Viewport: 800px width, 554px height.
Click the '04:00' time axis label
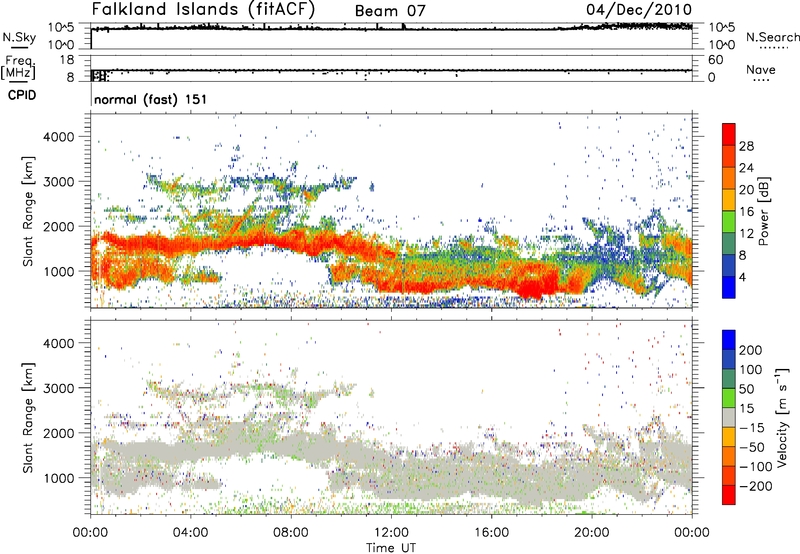(x=190, y=533)
